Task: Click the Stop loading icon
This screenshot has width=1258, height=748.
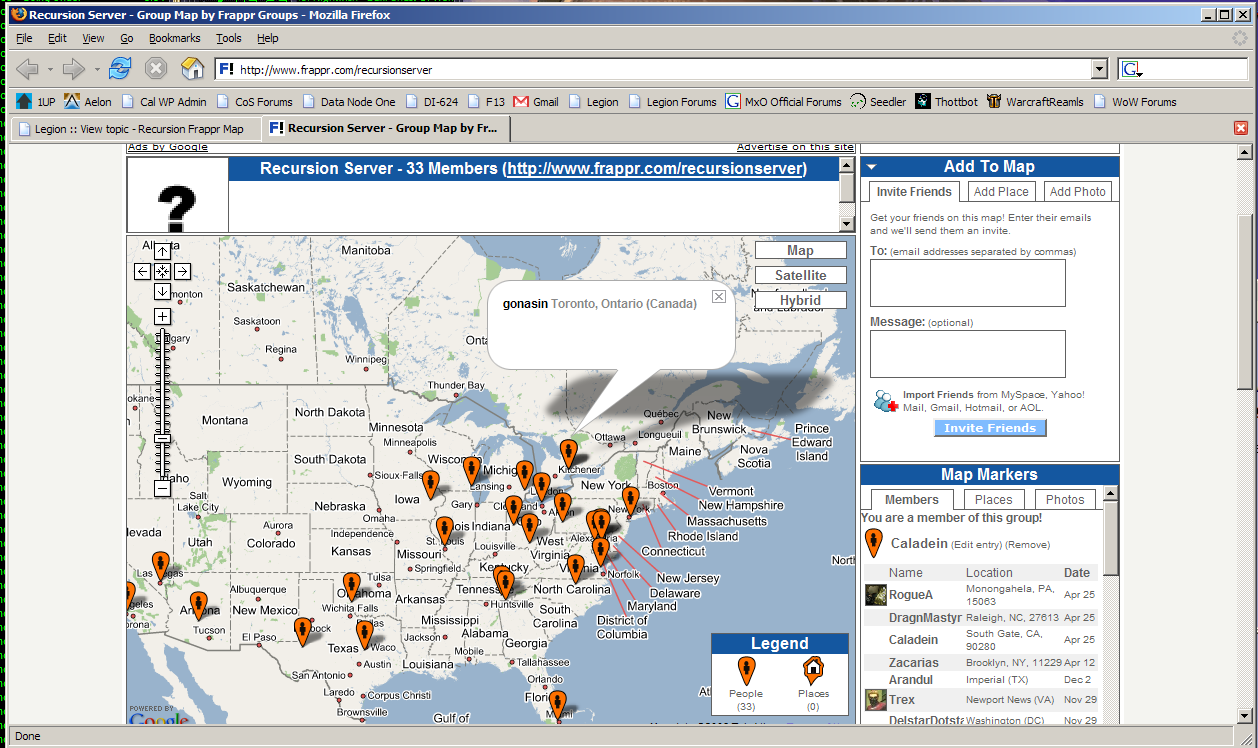Action: click(x=156, y=69)
